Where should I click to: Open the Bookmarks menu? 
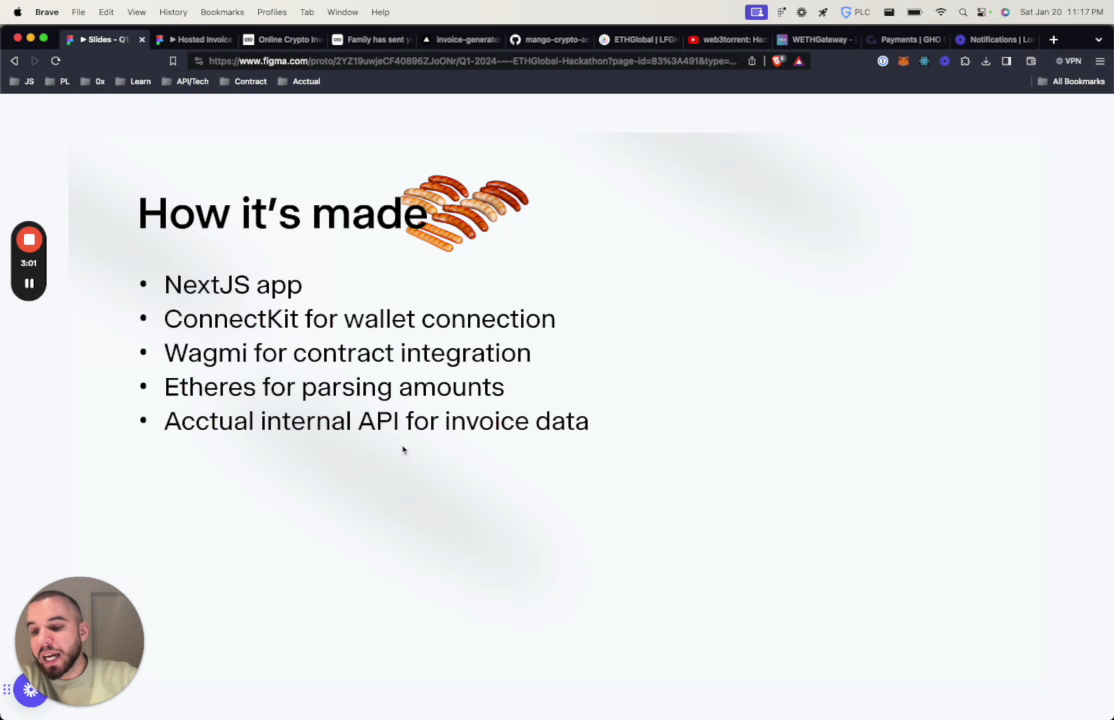222,12
